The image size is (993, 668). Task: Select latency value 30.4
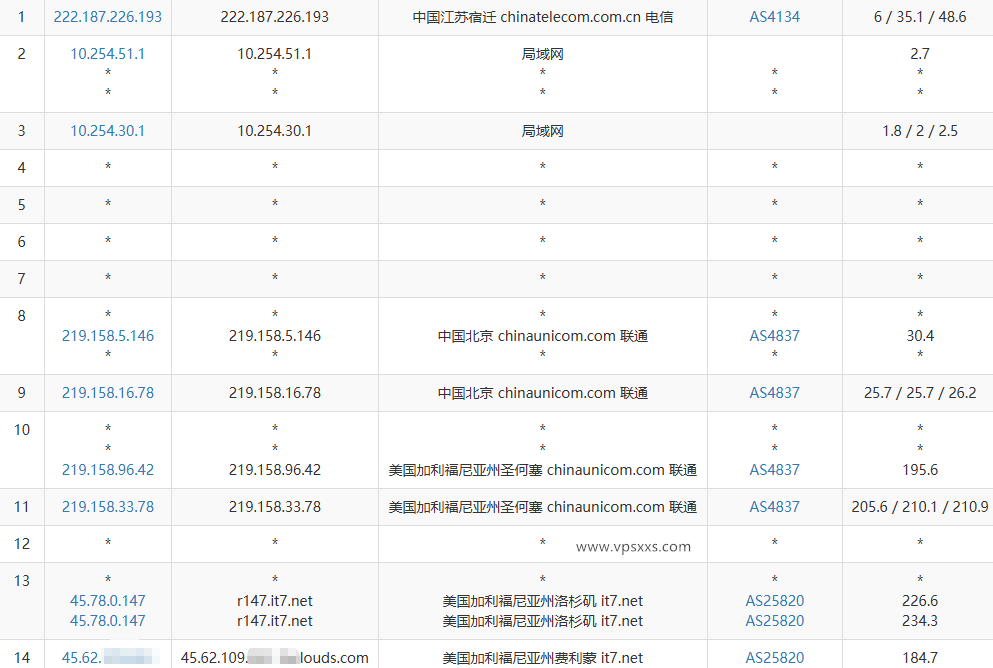click(x=920, y=336)
